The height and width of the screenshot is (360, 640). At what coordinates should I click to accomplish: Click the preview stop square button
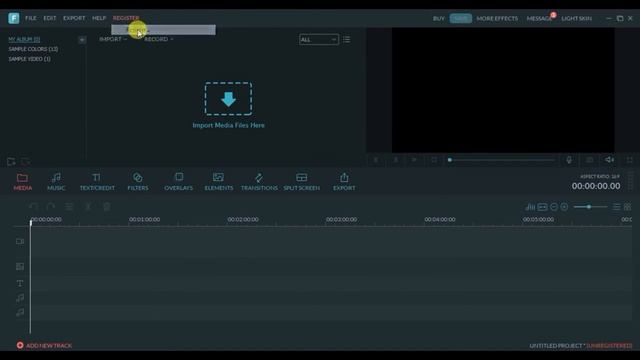pyautogui.click(x=434, y=160)
